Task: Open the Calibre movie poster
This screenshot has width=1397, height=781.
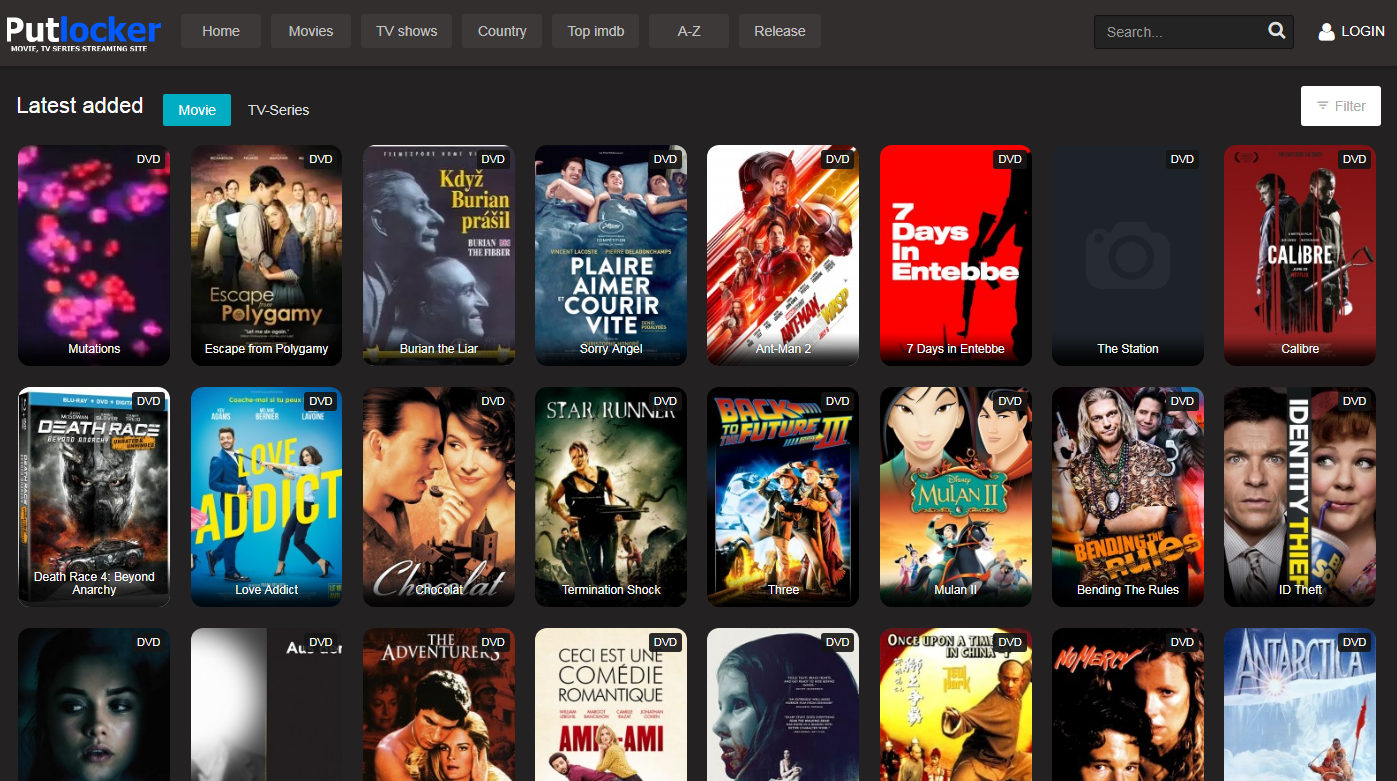Action: 1300,256
